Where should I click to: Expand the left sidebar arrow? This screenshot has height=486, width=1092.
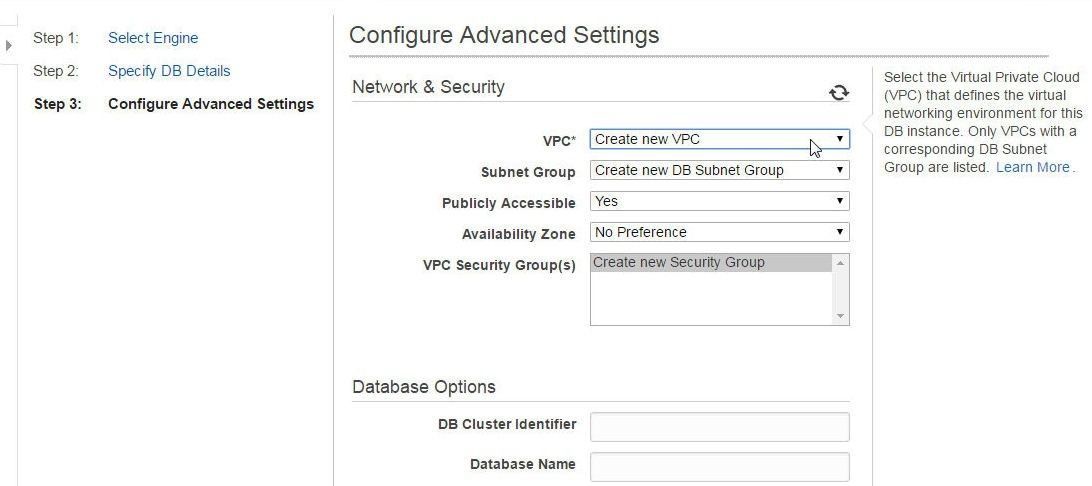click(8, 46)
